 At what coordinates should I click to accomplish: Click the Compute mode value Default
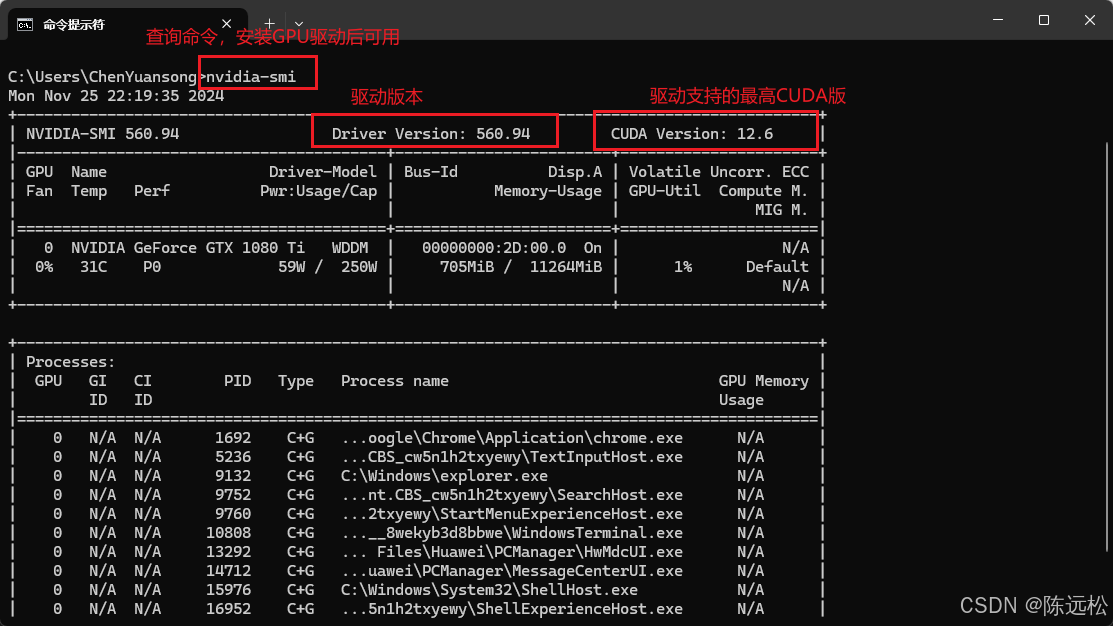777,267
